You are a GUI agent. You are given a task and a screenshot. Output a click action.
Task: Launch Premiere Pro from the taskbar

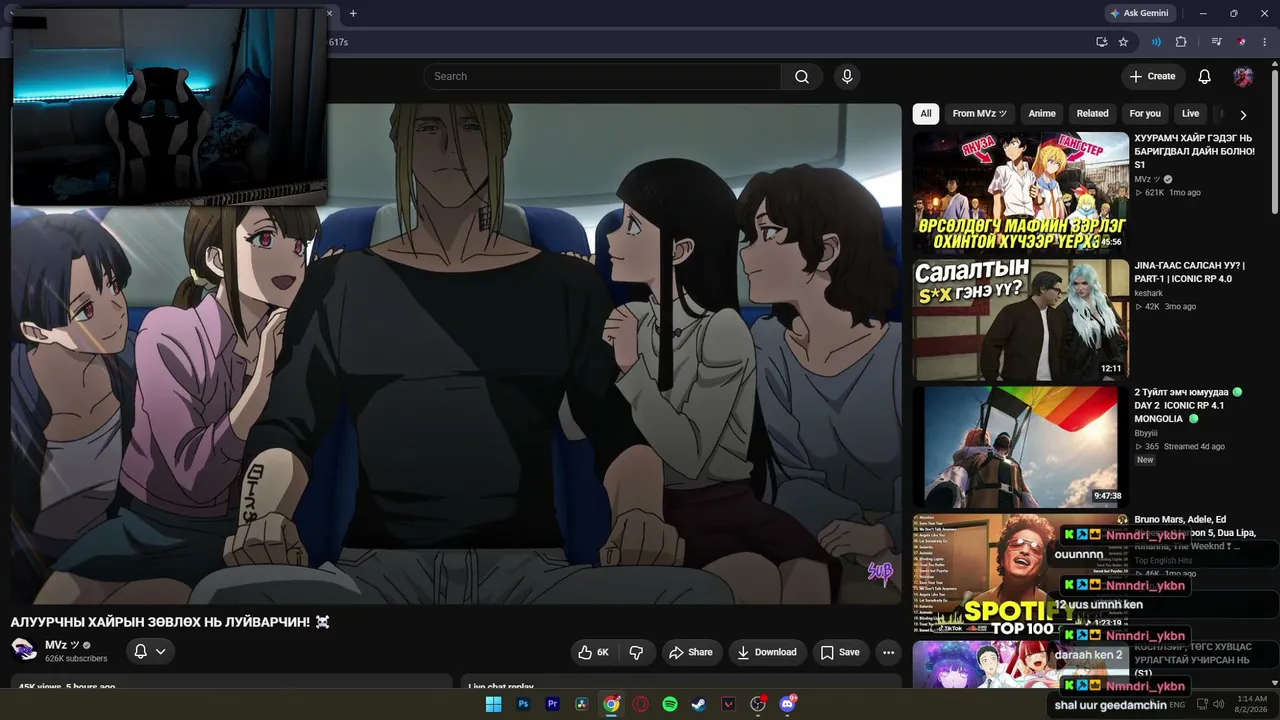552,704
